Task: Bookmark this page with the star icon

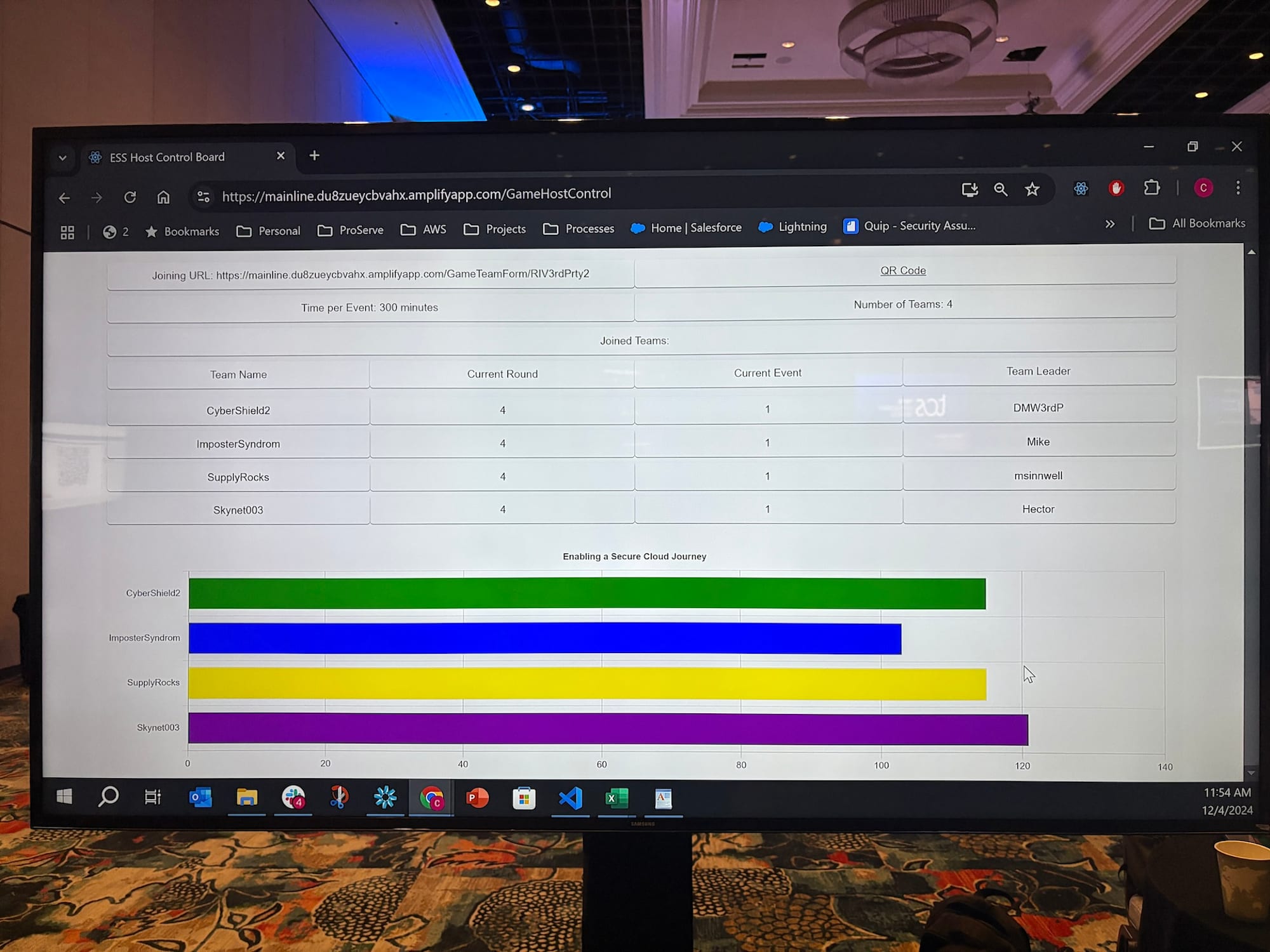Action: click(1033, 189)
